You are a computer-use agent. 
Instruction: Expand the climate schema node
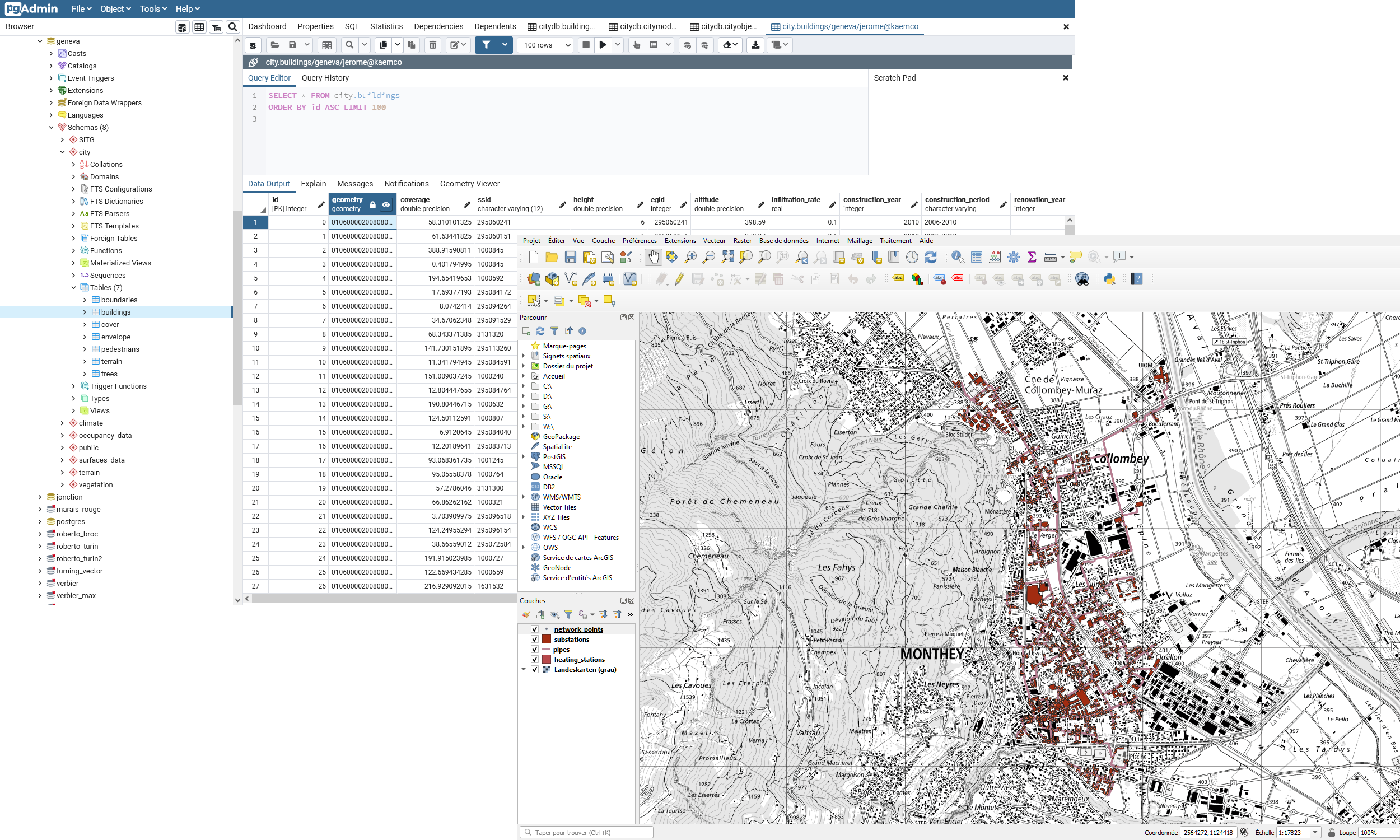coord(62,423)
